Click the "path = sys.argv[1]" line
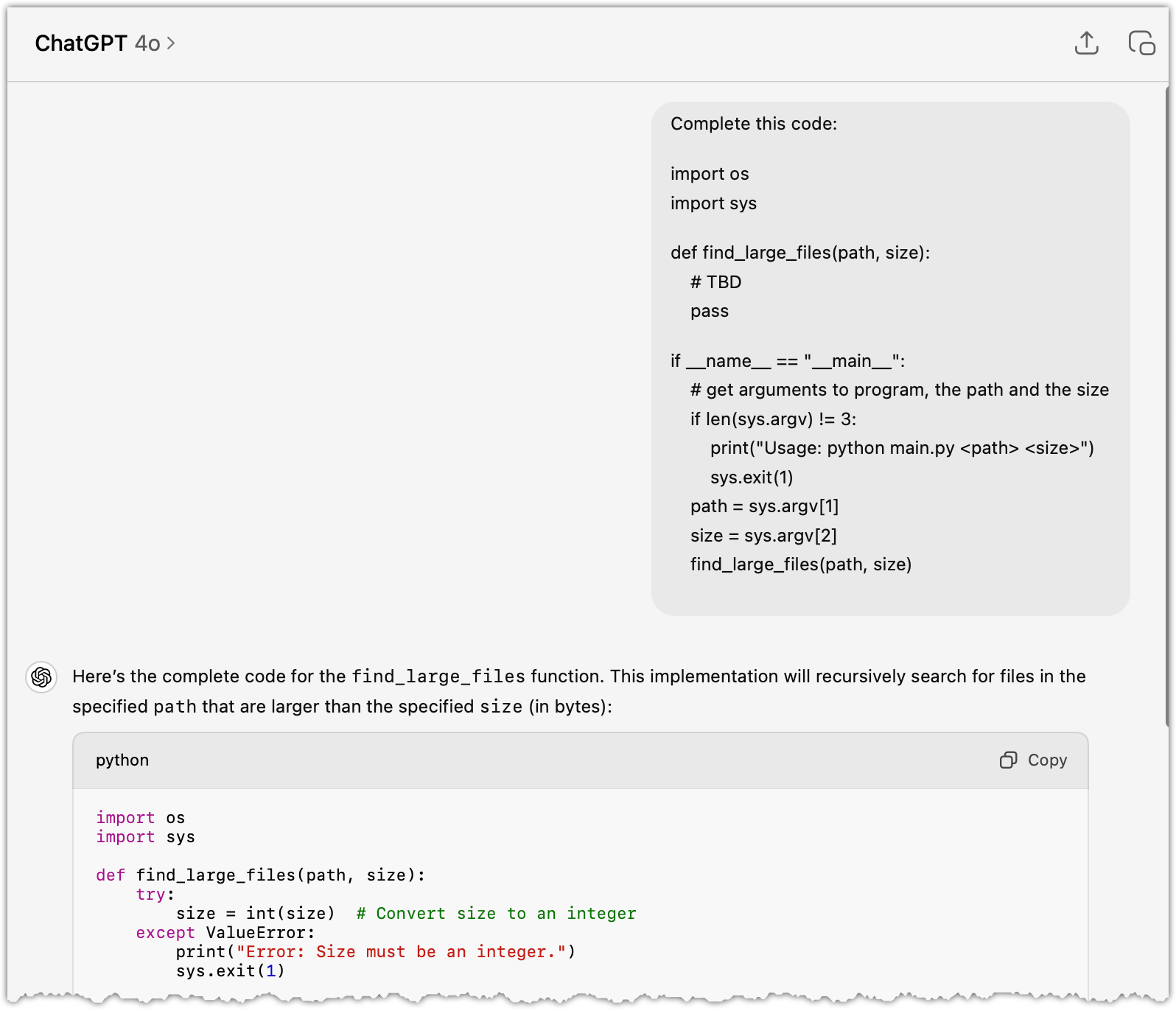 click(764, 506)
